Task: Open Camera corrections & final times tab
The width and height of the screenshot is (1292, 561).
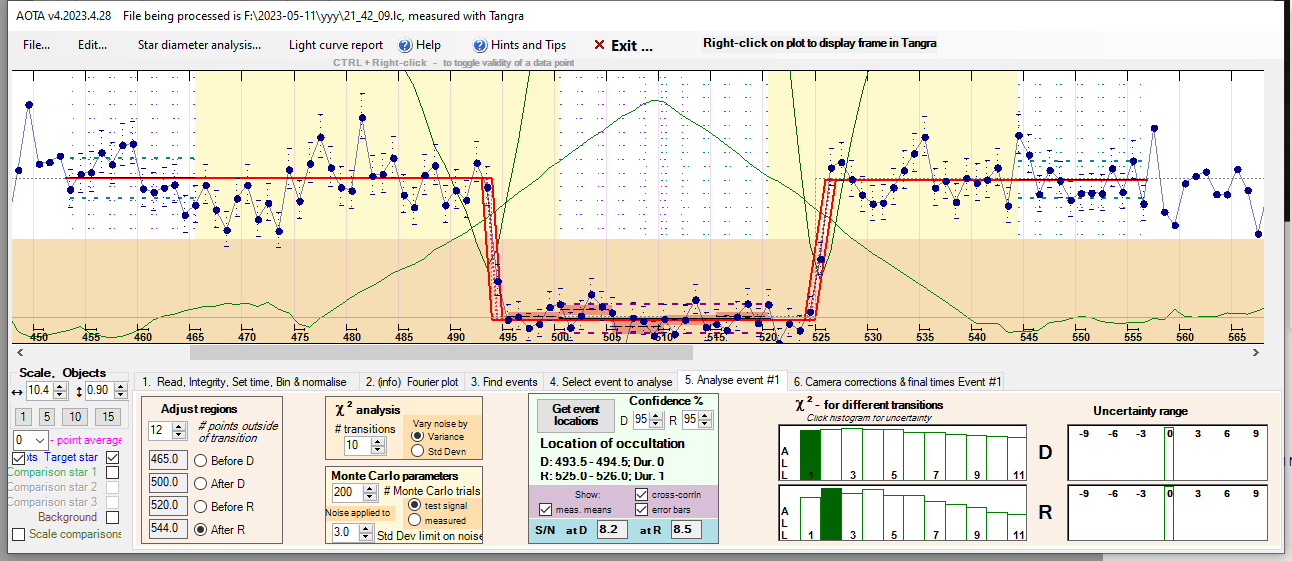Action: tap(897, 382)
